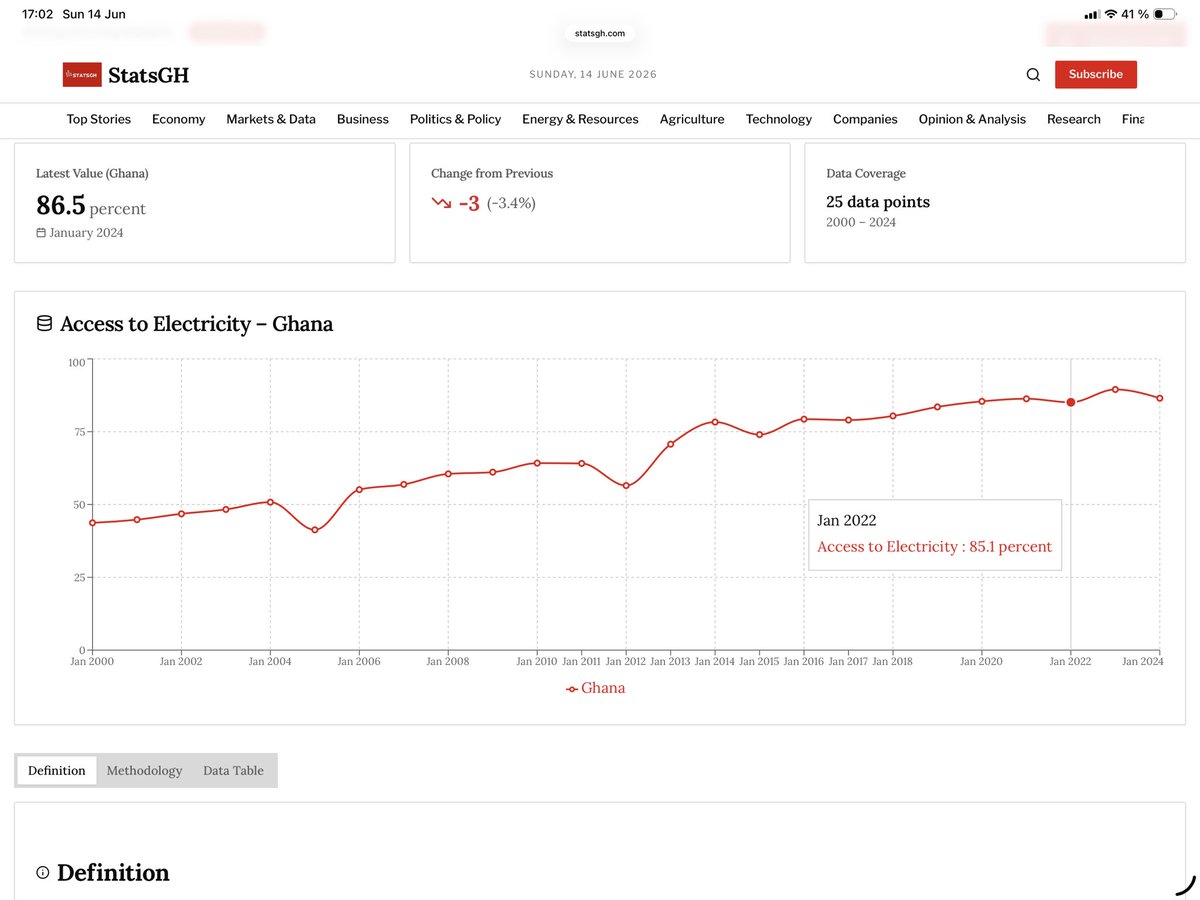Click tooltip text 'Access to Electricity : 85.1 percent'
Image resolution: width=1200 pixels, height=900 pixels.
(934, 547)
